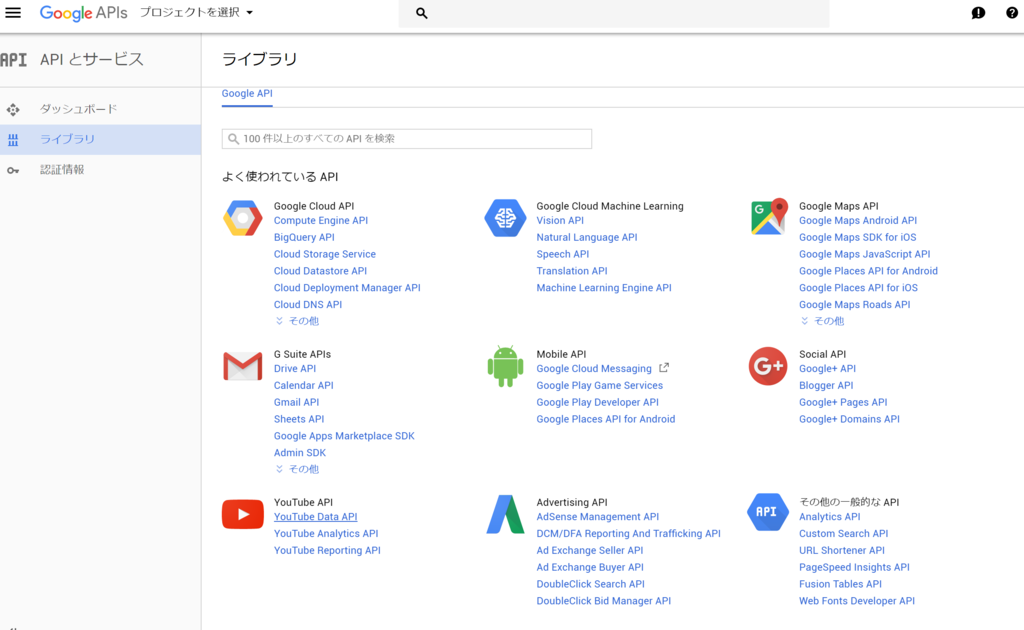The width and height of the screenshot is (1024, 630).
Task: Open Blogger API link
Action: tap(826, 386)
